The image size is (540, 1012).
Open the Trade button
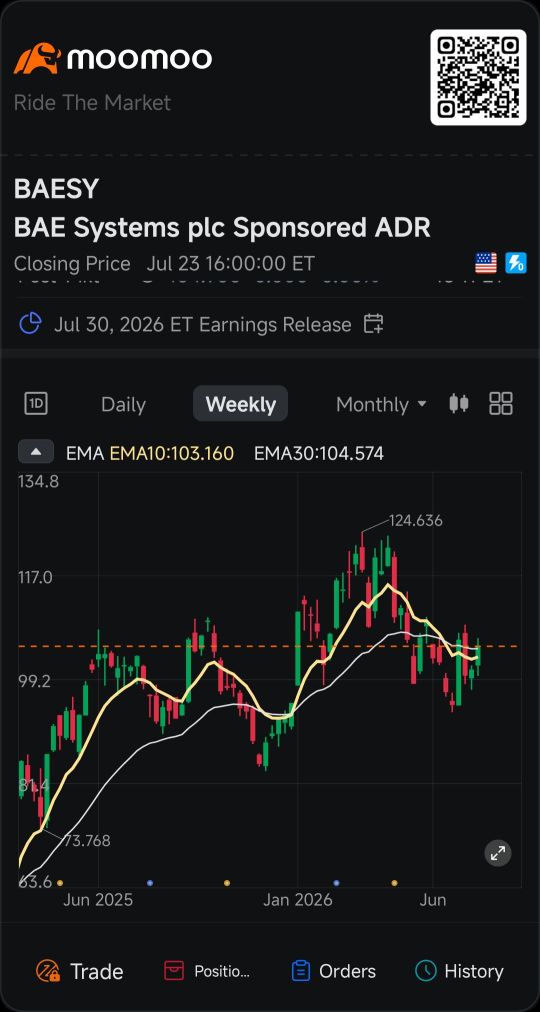point(79,971)
